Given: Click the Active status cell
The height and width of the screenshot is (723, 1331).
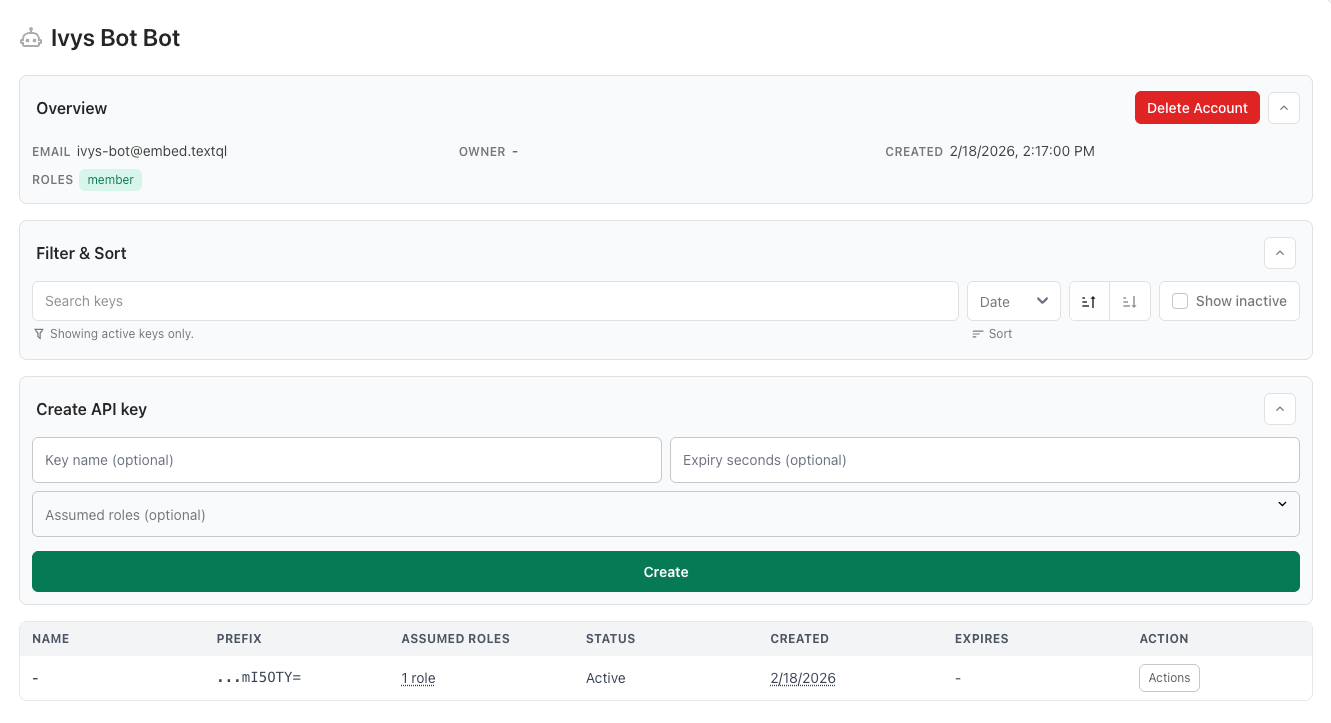Looking at the screenshot, I should (606, 678).
